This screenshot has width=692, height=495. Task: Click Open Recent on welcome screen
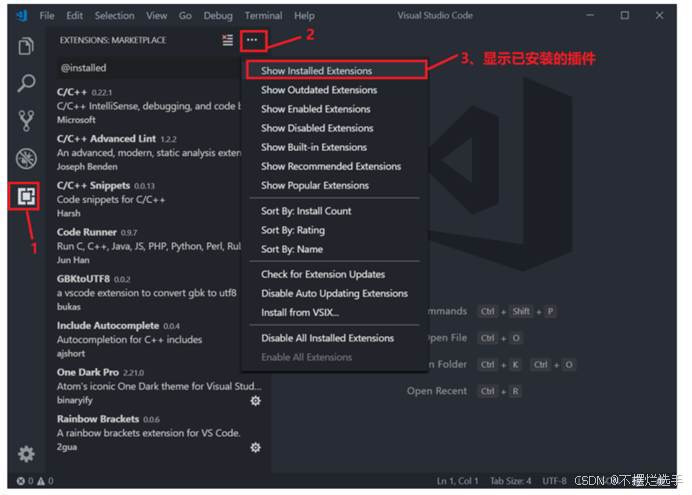(436, 391)
